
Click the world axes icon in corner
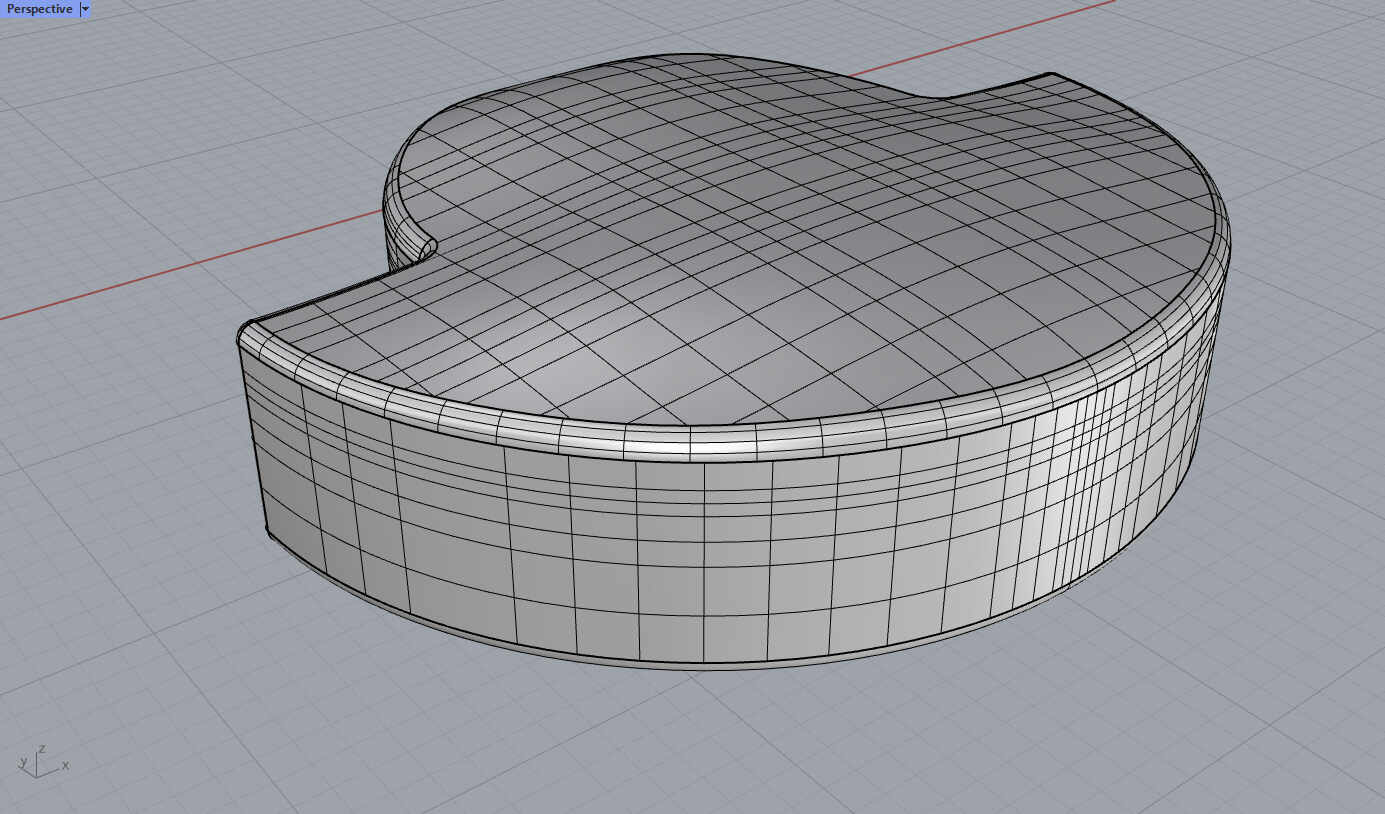pos(43,761)
